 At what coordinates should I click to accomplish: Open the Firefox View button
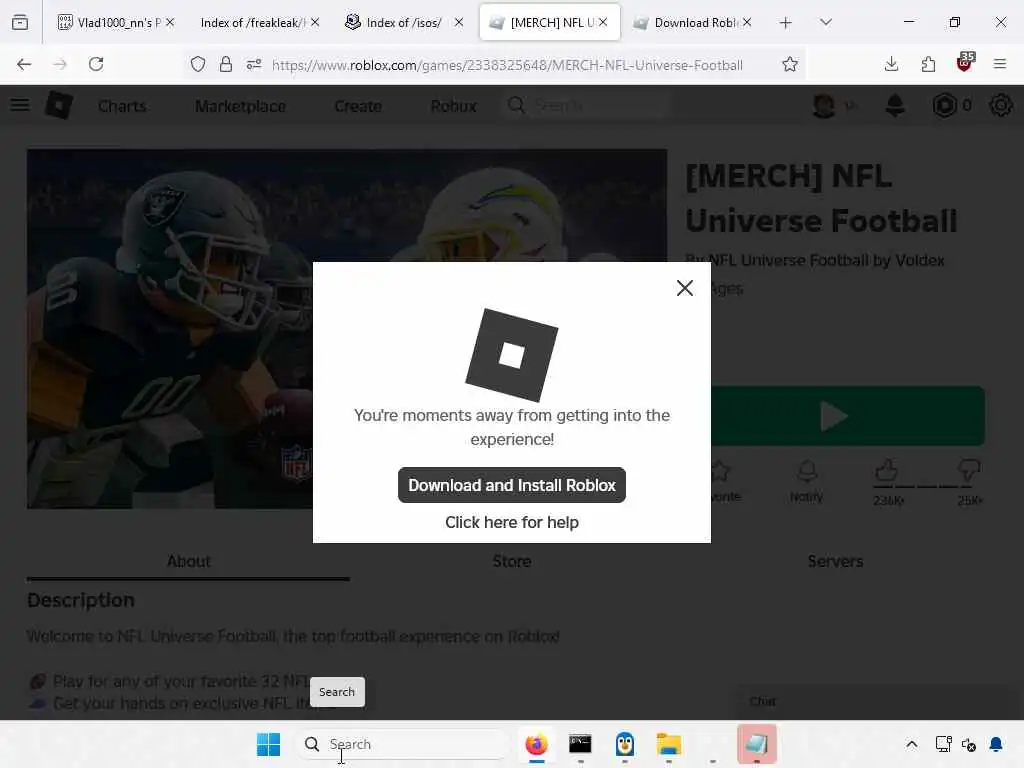pos(20,23)
